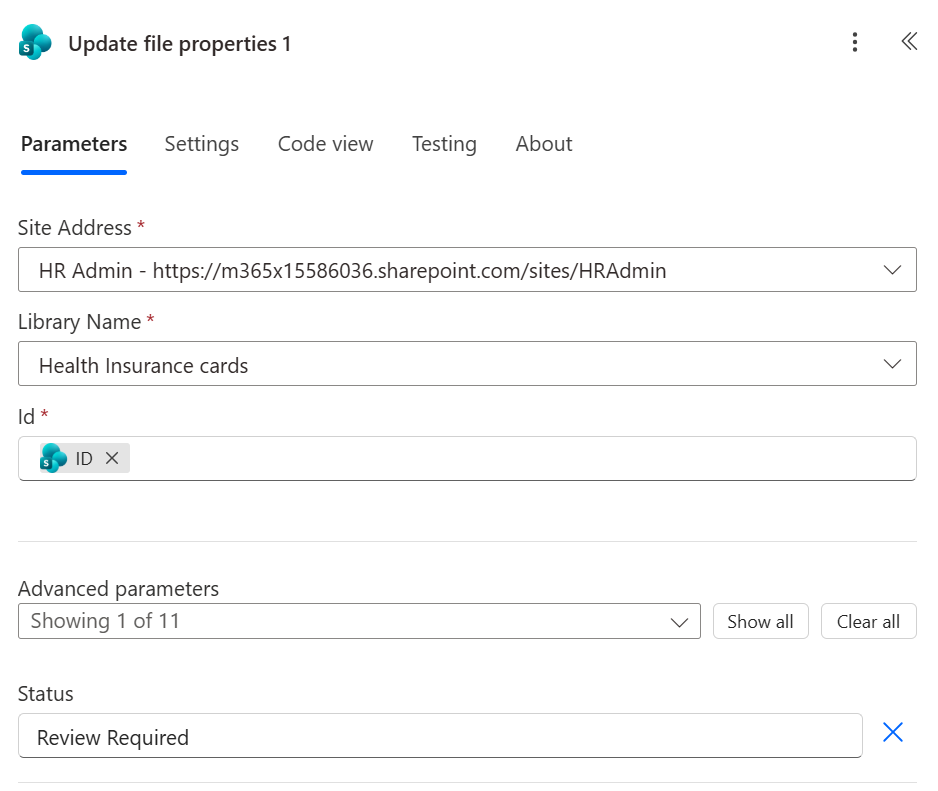Image resolution: width=938 pixels, height=791 pixels.
Task: Click into the Id input field
Action: [x=467, y=458]
